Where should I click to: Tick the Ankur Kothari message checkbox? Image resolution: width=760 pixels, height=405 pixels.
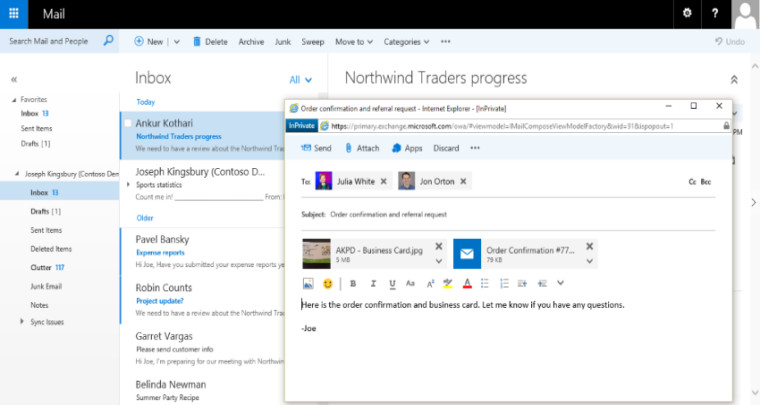[x=128, y=123]
